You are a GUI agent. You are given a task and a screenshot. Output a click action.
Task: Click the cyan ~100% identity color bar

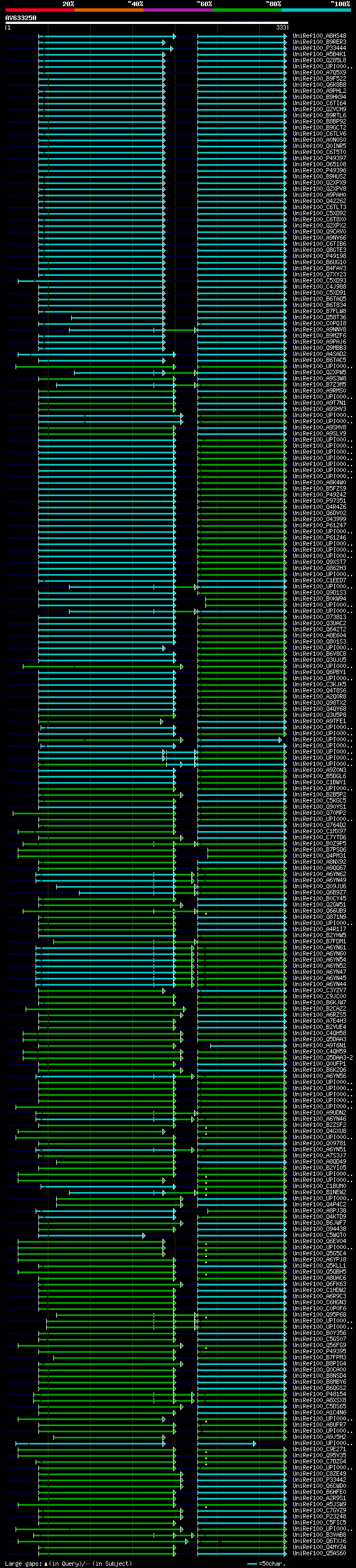pyautogui.click(x=316, y=11)
